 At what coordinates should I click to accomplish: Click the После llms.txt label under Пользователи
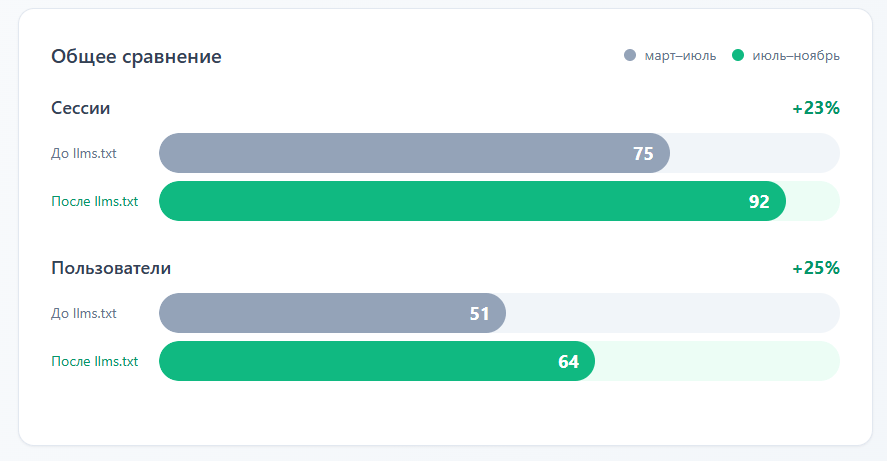pos(94,361)
